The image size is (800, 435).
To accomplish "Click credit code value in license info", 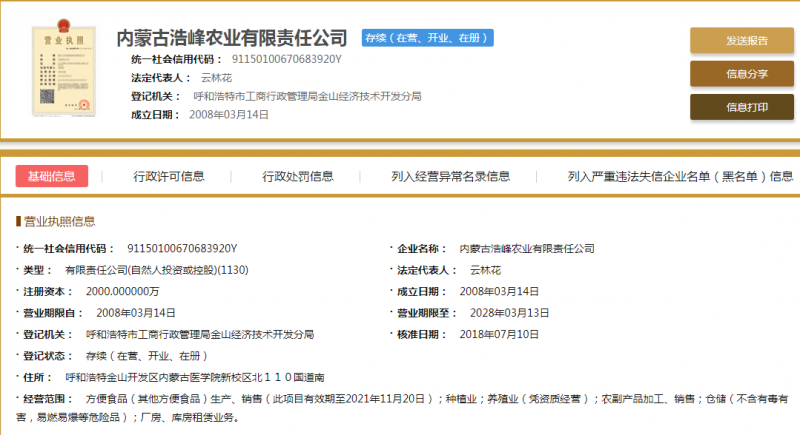I will tap(182, 248).
